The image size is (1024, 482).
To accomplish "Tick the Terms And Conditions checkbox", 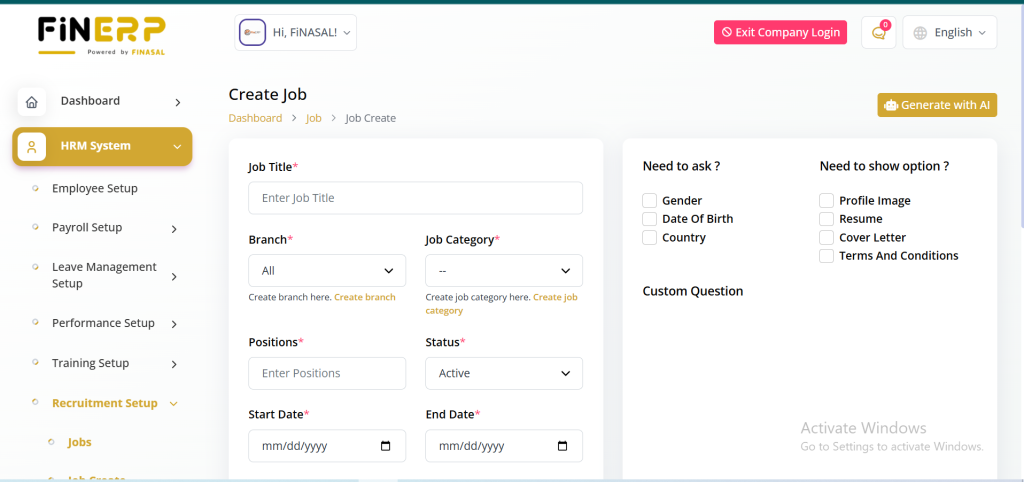I will tap(827, 256).
